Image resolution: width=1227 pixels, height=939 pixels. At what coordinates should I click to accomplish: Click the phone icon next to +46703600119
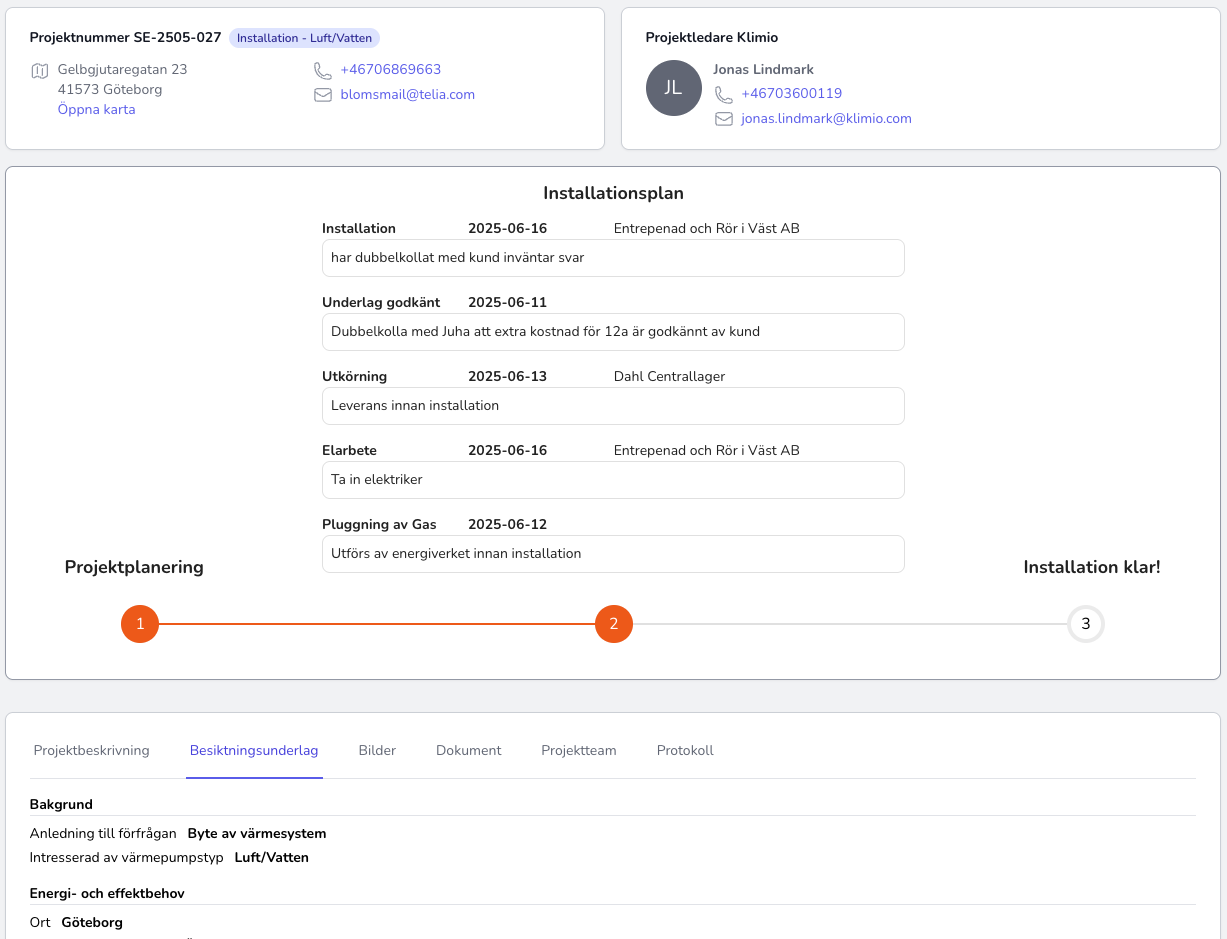click(x=723, y=94)
